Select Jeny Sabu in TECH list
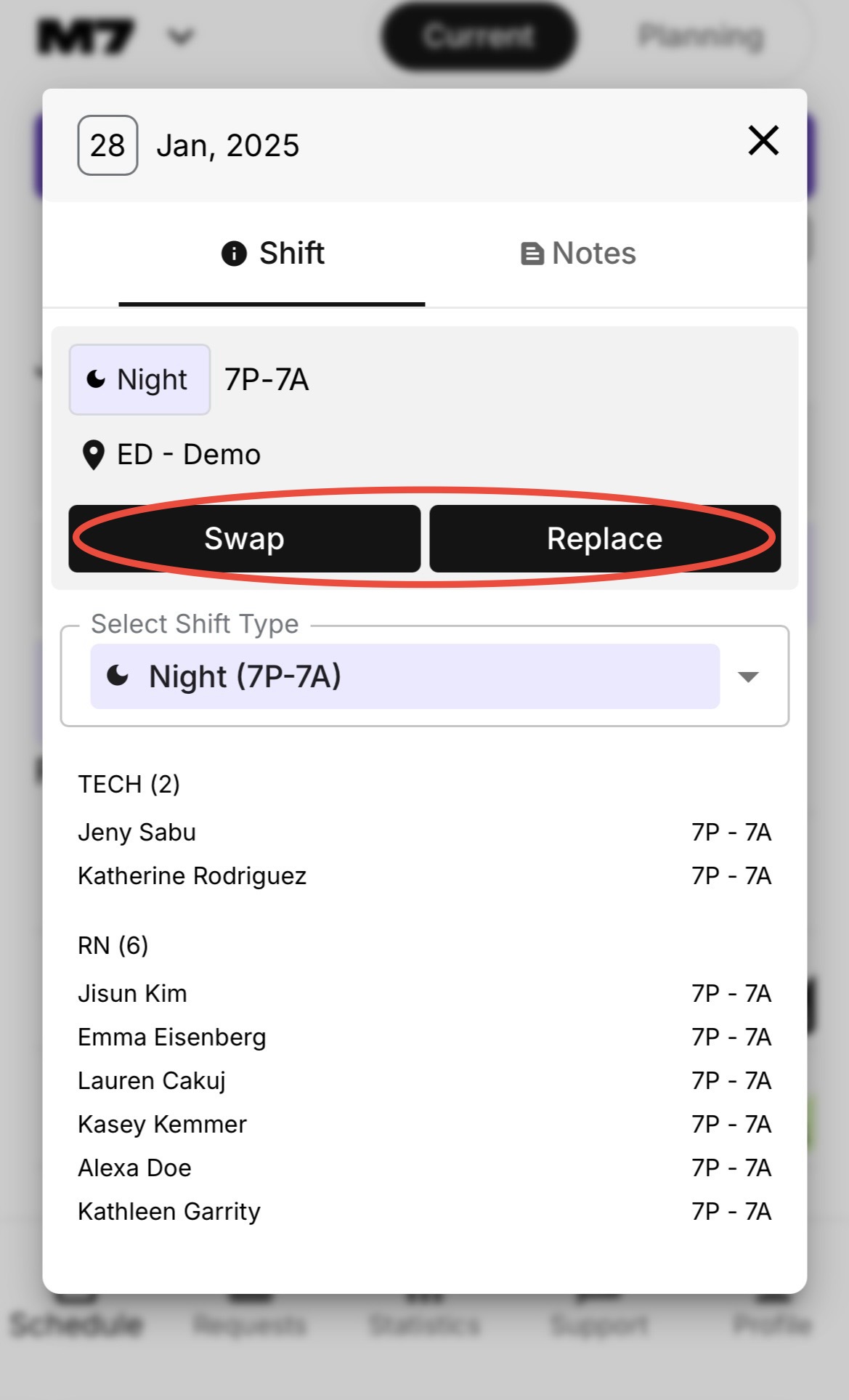The image size is (849, 1400). pyautogui.click(x=137, y=833)
